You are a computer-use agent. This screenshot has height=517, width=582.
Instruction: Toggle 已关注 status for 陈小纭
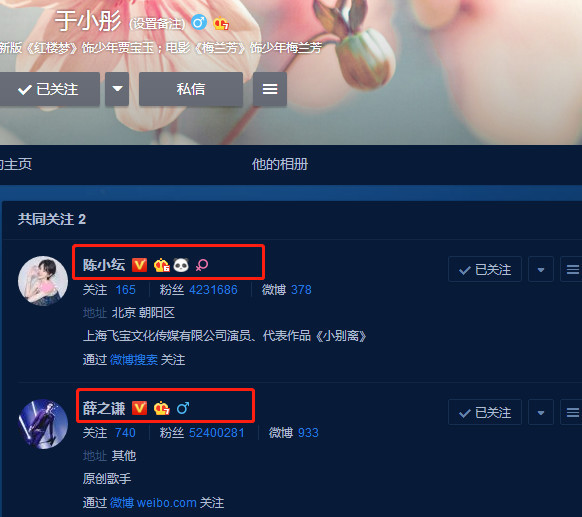click(485, 269)
